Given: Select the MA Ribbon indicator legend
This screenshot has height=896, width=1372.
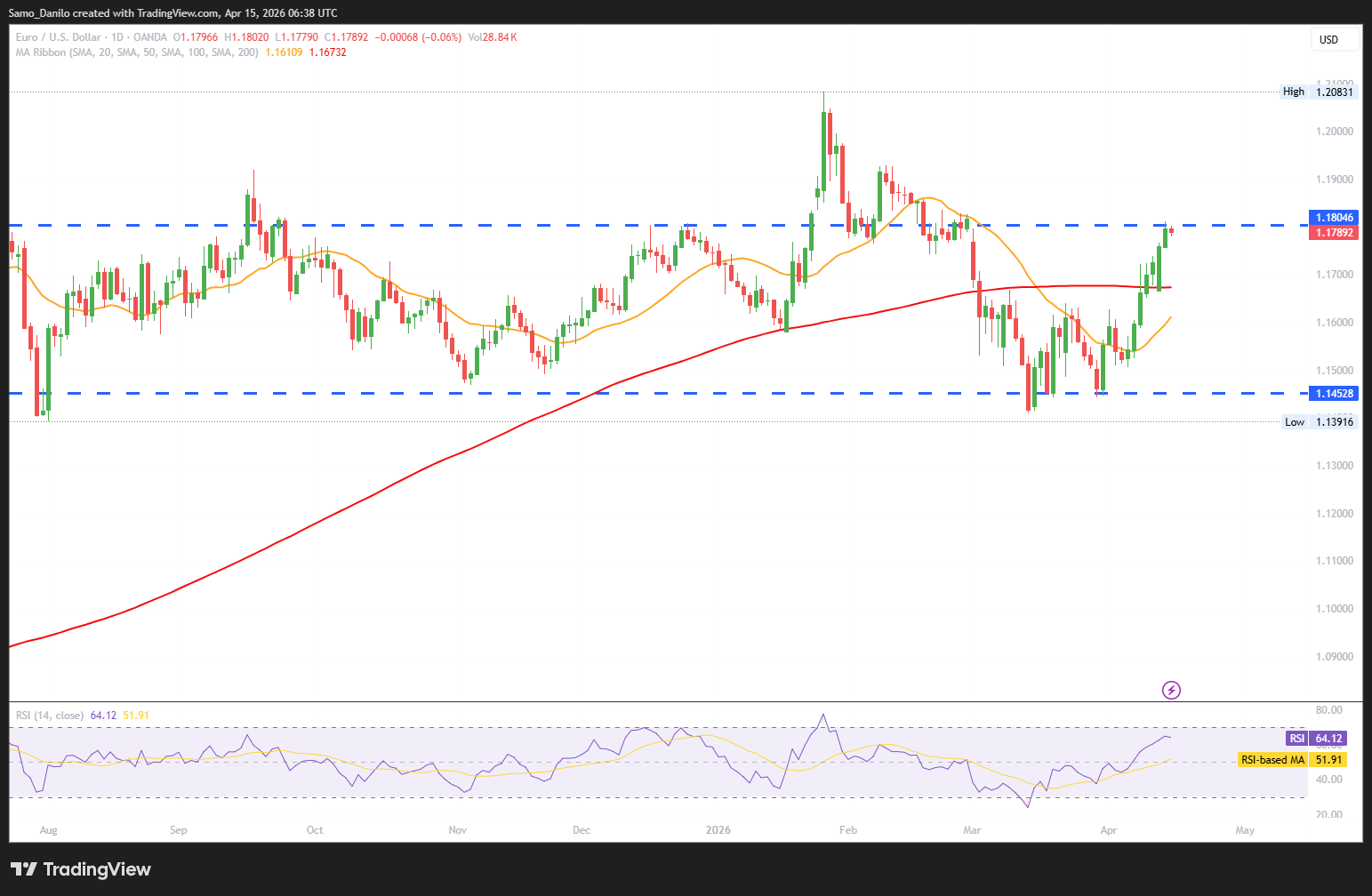Looking at the screenshot, I should point(137,52).
